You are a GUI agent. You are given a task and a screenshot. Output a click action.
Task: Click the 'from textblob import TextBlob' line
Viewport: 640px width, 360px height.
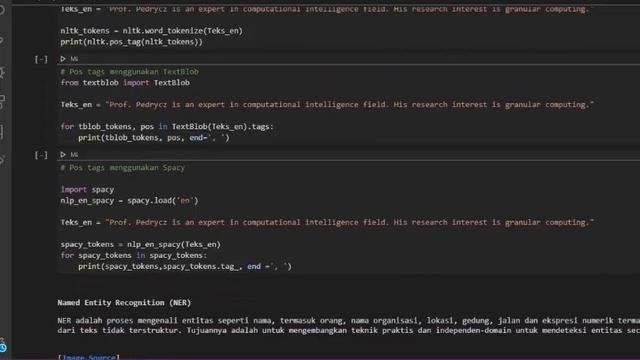tap(125, 83)
